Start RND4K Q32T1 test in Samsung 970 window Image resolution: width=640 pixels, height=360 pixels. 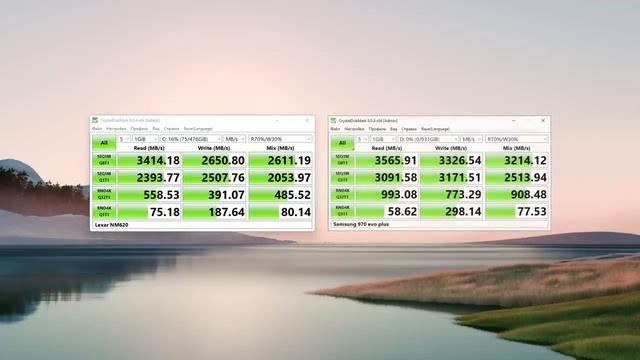[x=342, y=194]
